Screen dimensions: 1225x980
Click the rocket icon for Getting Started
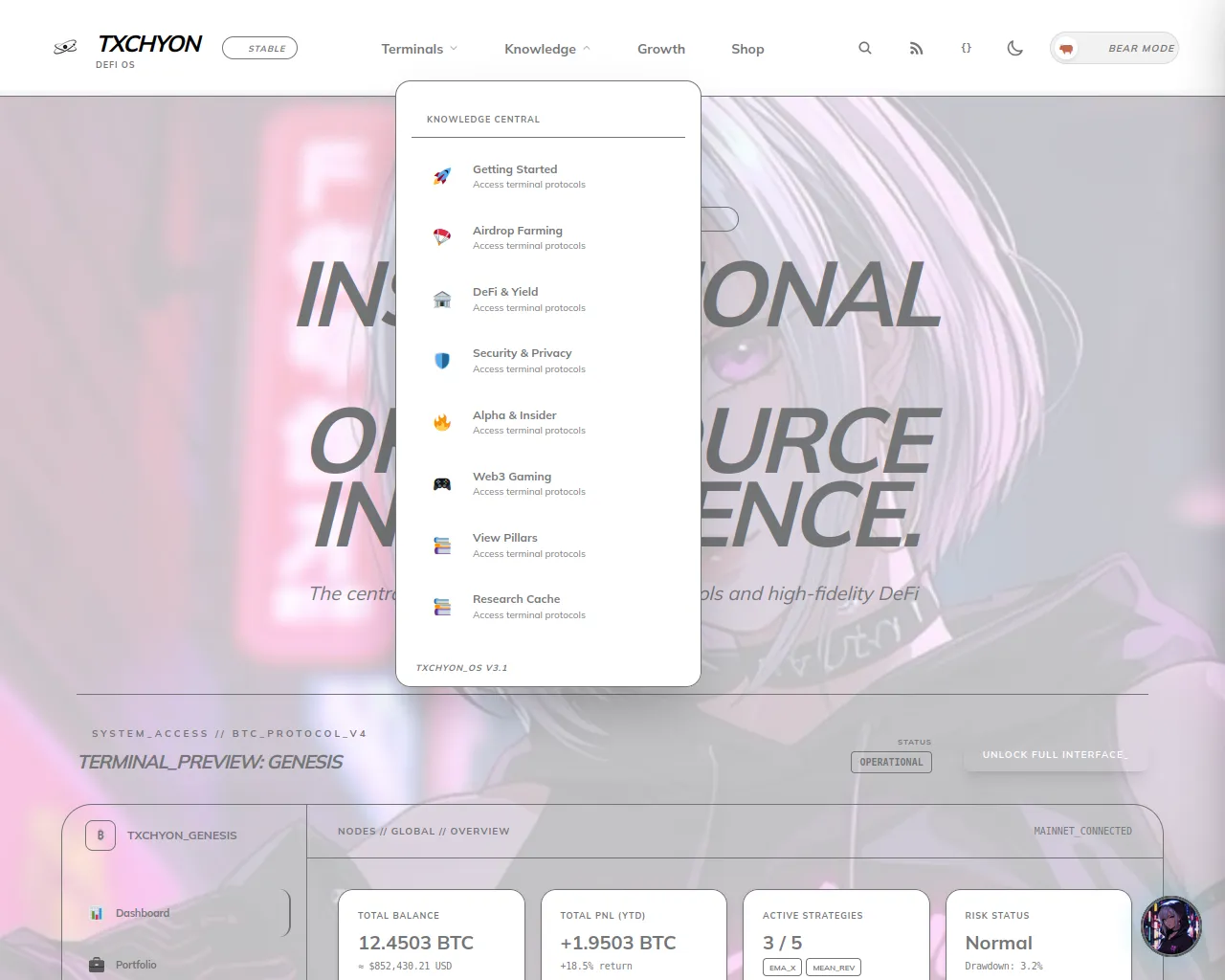tap(442, 176)
